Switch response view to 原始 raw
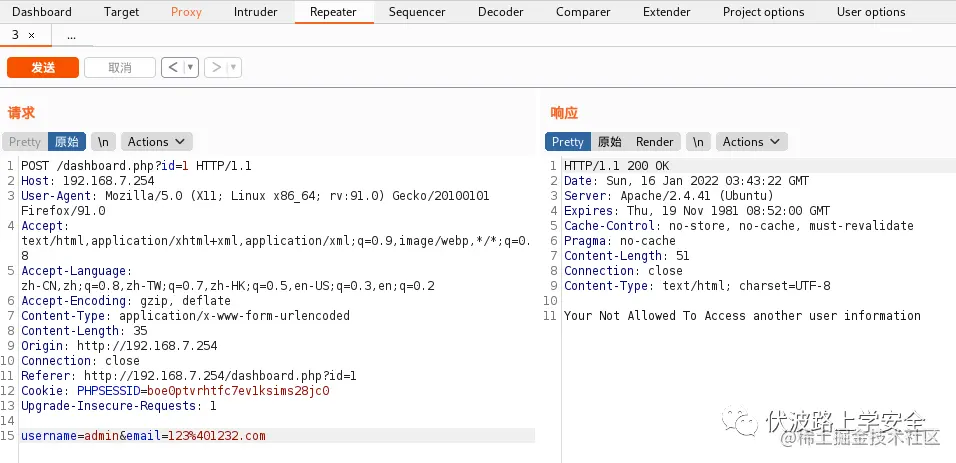Viewport: 956px width, 463px height. [610, 142]
